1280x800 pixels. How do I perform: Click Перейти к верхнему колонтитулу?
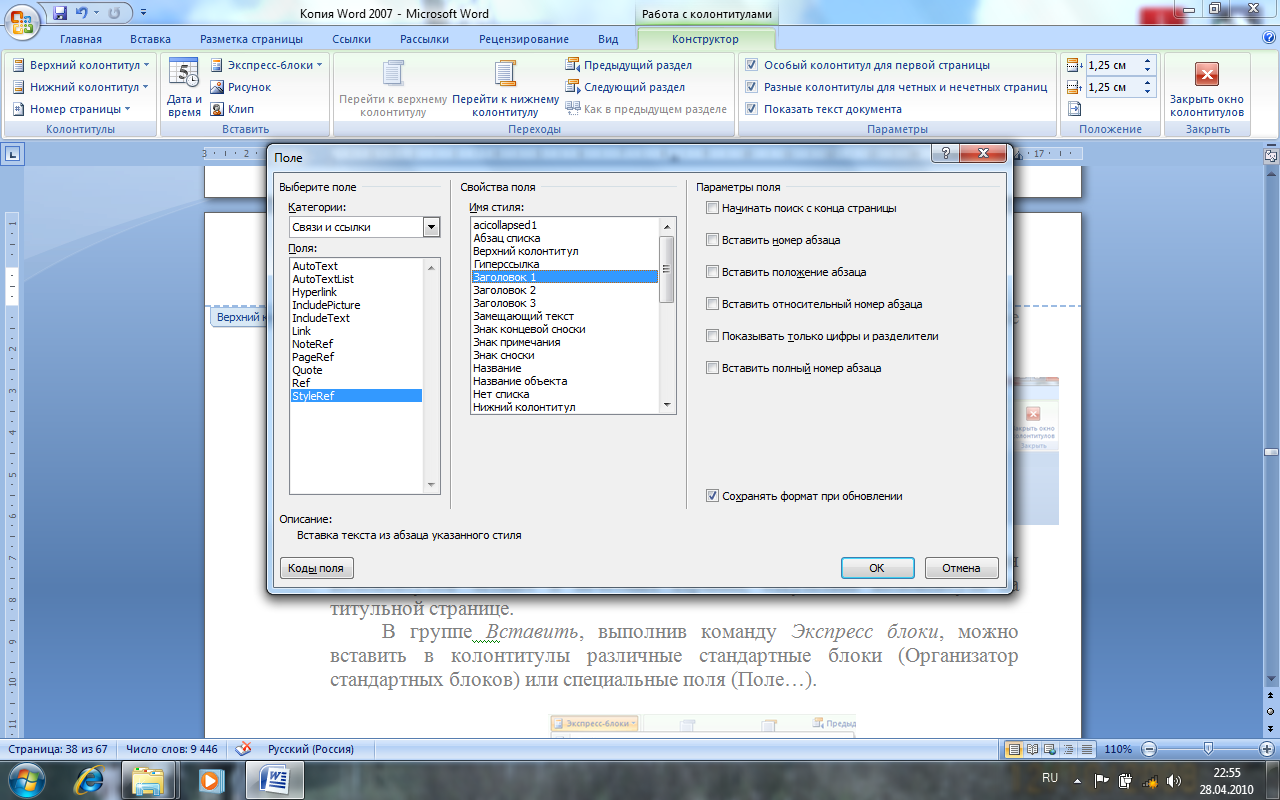393,88
